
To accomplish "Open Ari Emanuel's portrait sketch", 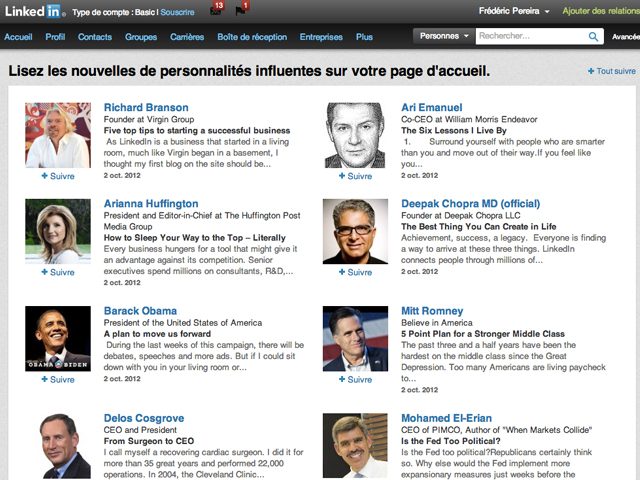I will [356, 135].
